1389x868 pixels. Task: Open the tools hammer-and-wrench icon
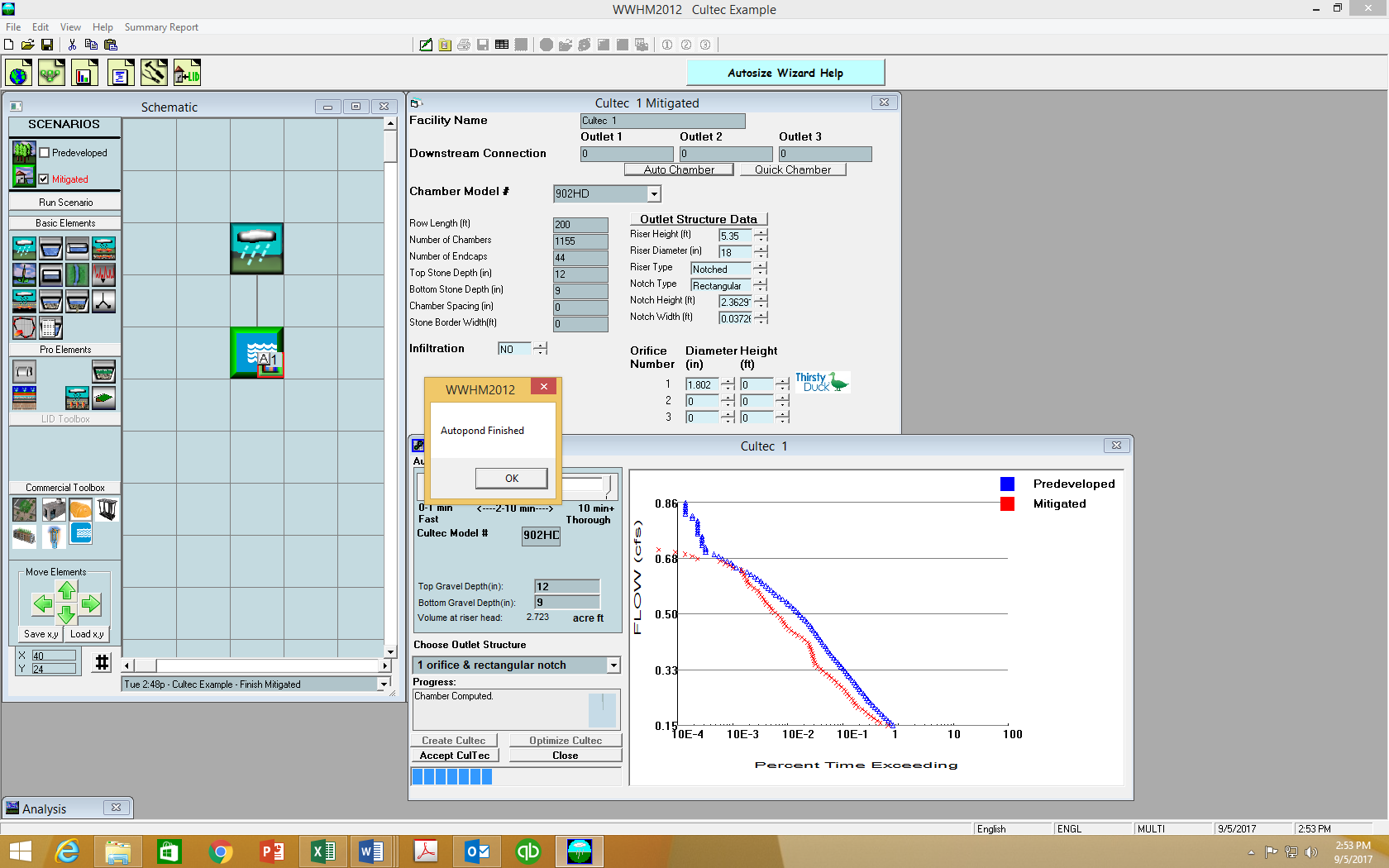(154, 74)
